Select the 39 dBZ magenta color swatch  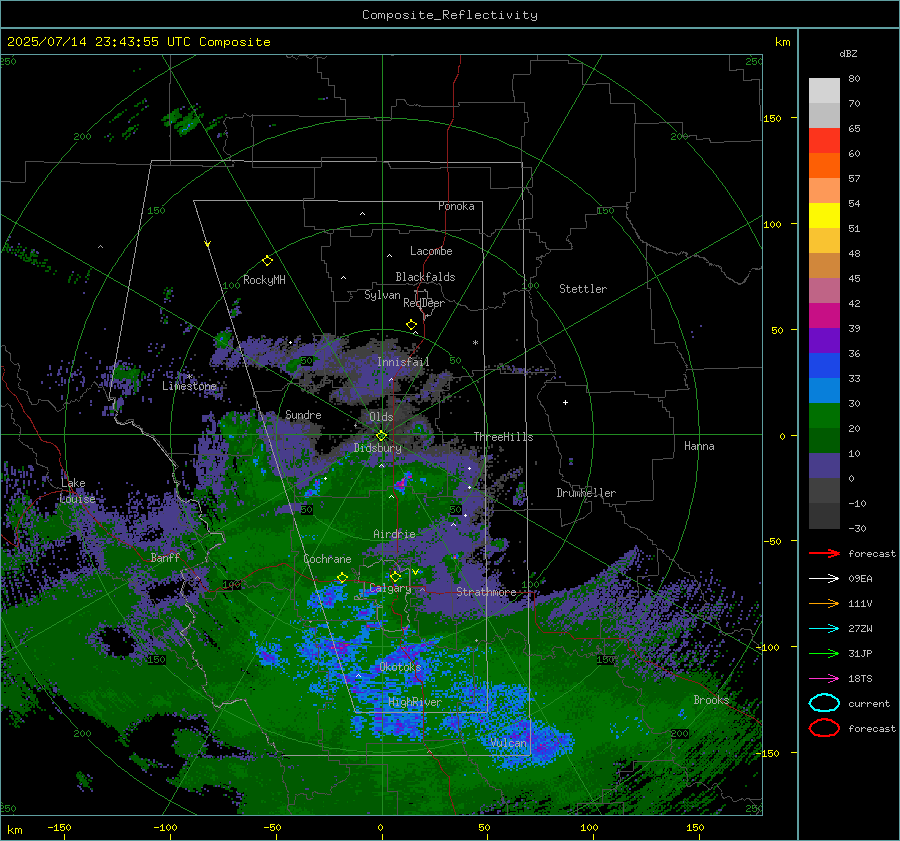point(824,315)
